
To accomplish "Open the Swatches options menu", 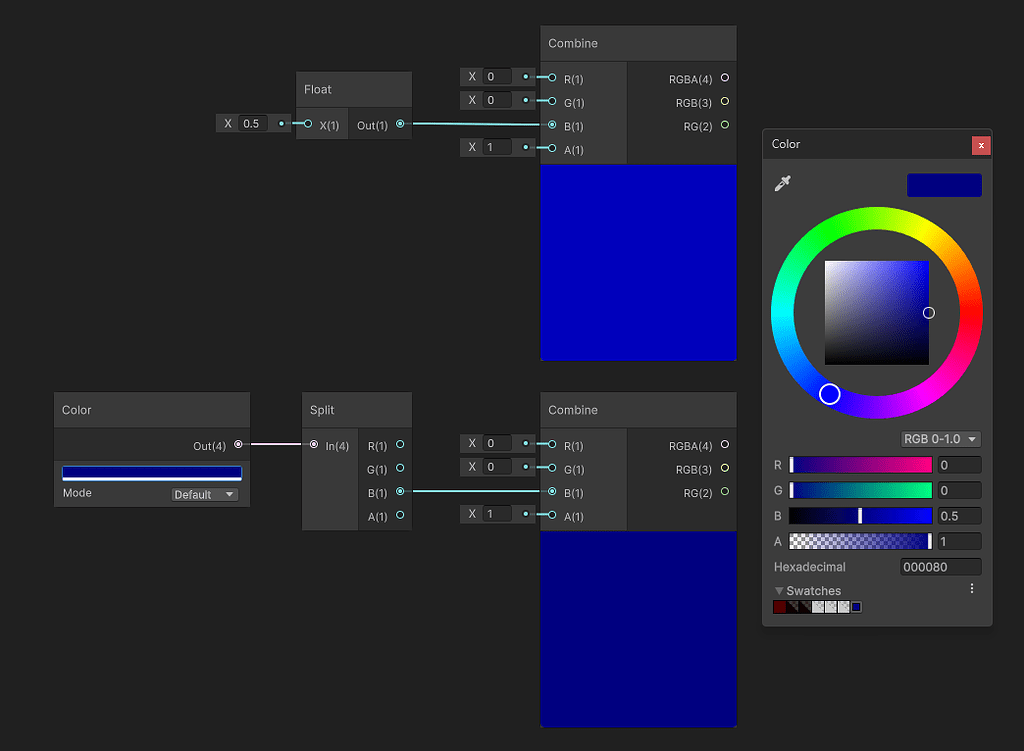I will 971,588.
